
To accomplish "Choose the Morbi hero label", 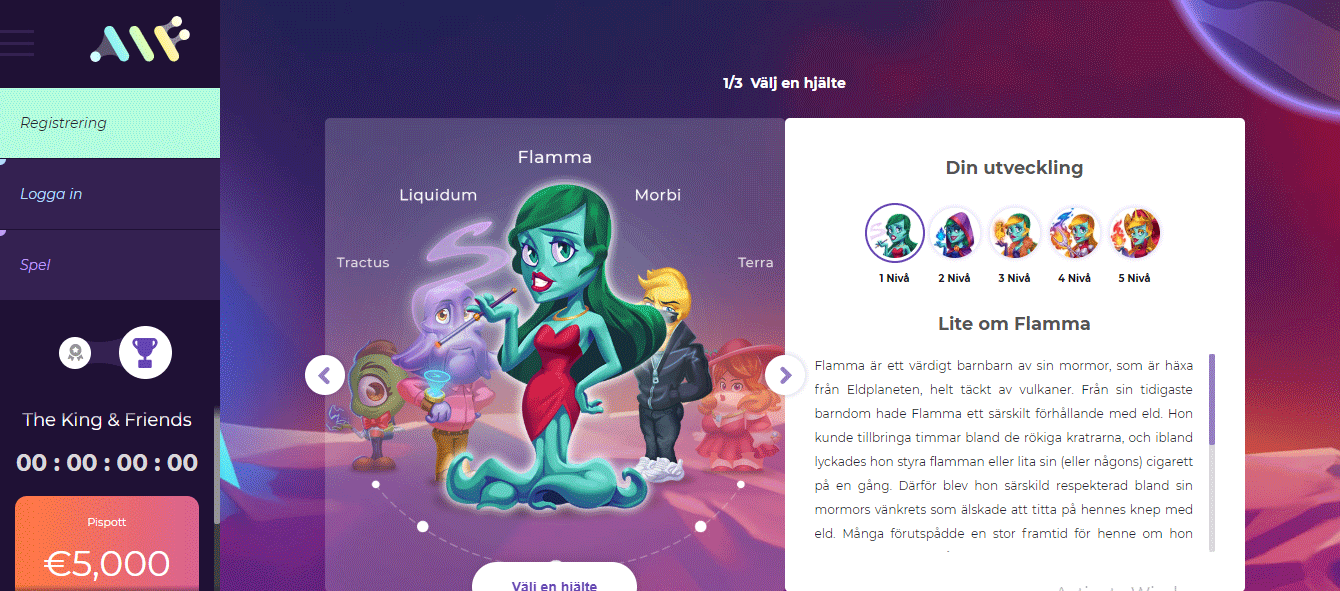I will pos(658,195).
